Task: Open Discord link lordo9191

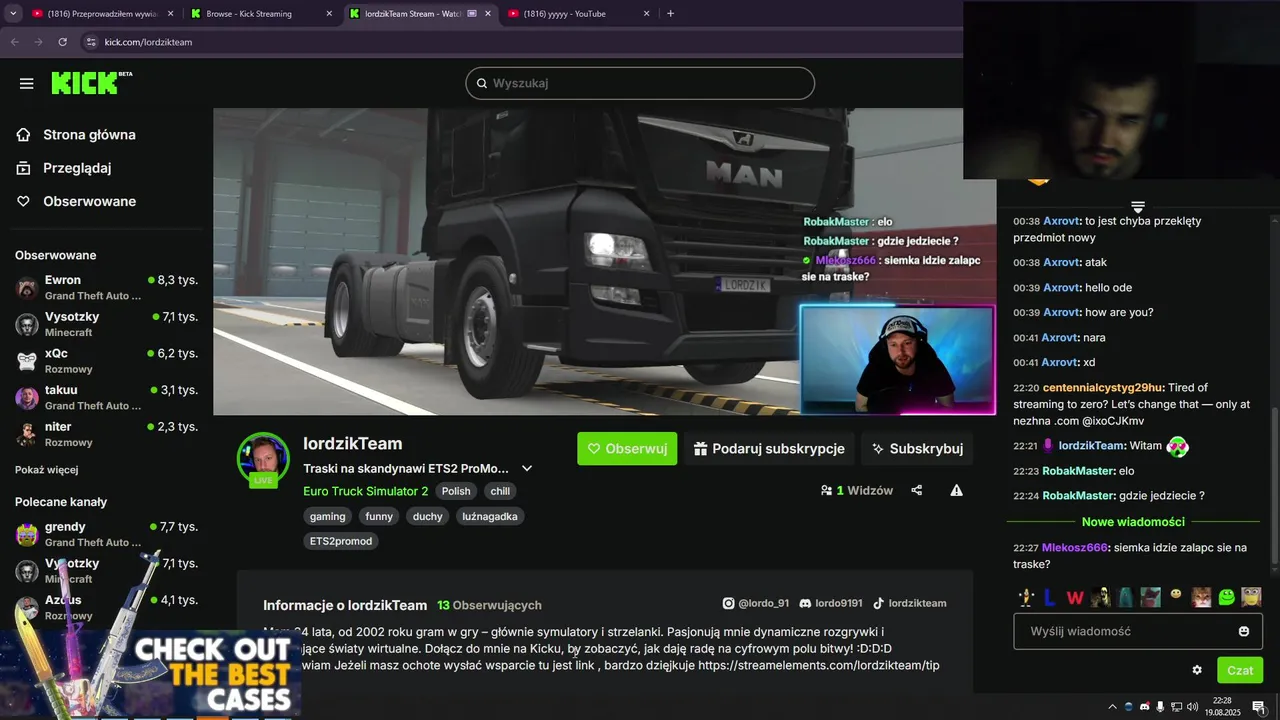Action: coord(830,604)
